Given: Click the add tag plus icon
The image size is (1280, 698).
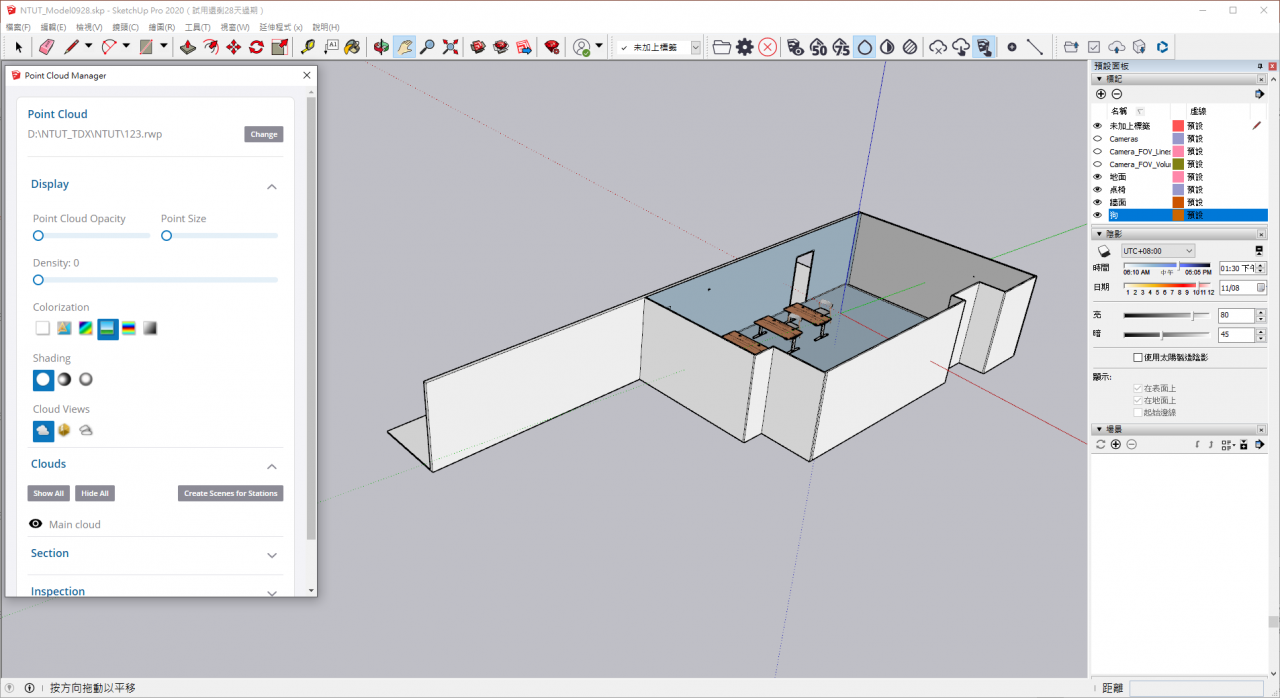Looking at the screenshot, I should 1101,94.
